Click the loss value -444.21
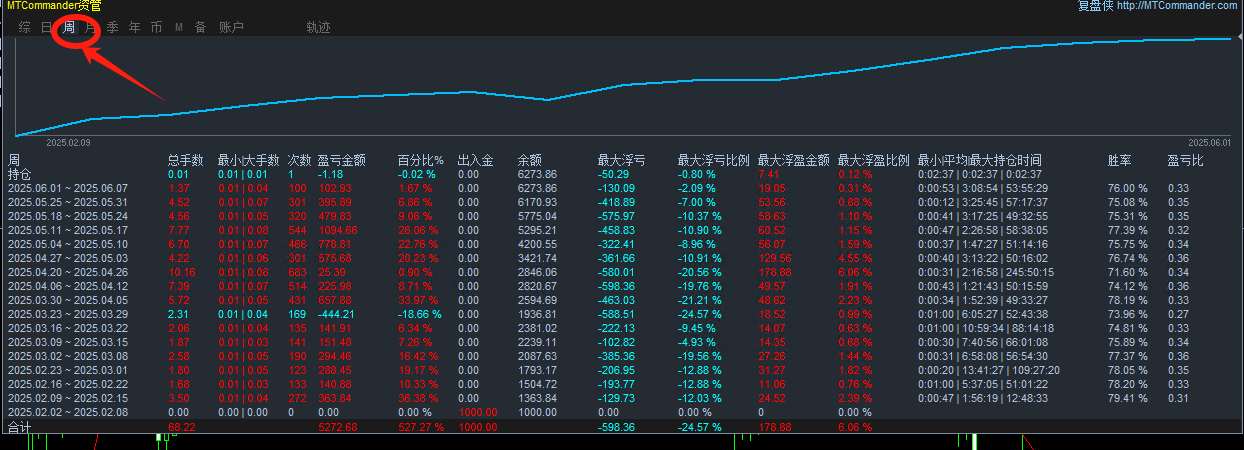Image resolution: width=1244 pixels, height=450 pixels. (339, 314)
